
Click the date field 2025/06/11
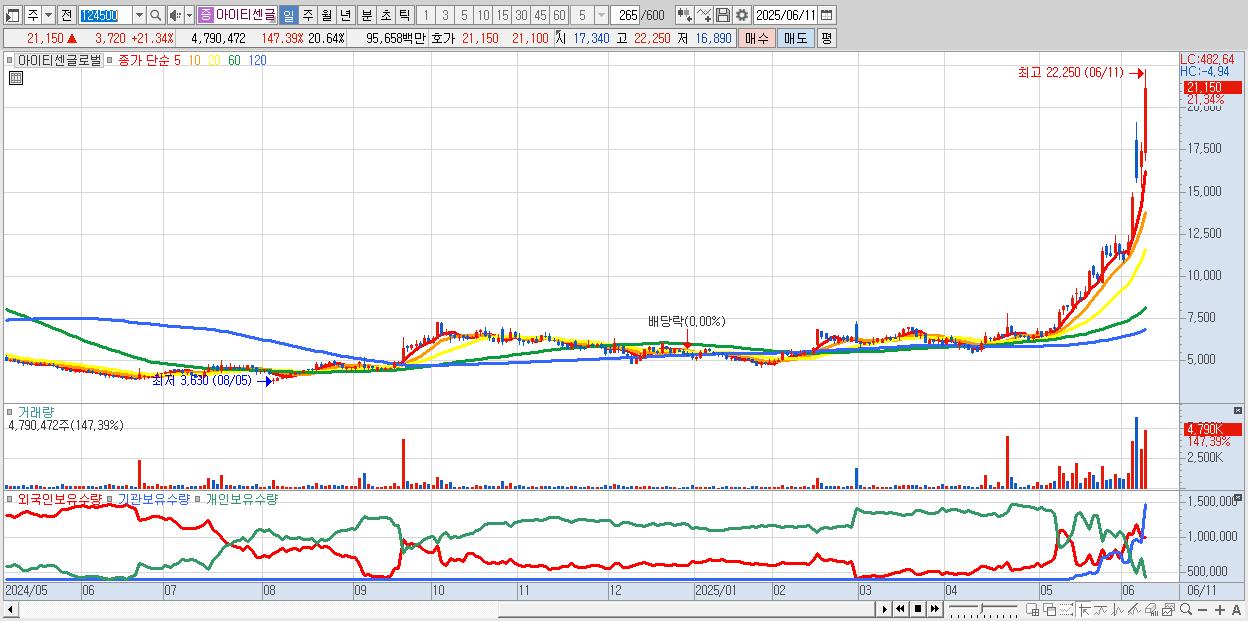coord(786,15)
